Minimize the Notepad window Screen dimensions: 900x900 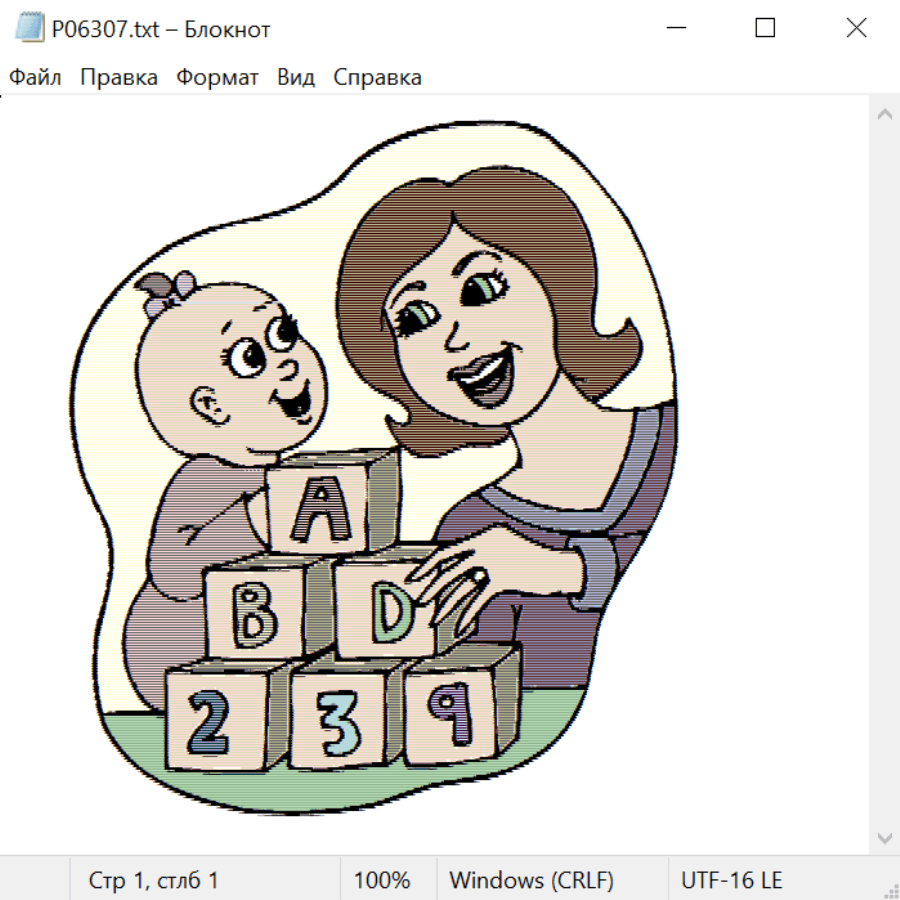[674, 29]
